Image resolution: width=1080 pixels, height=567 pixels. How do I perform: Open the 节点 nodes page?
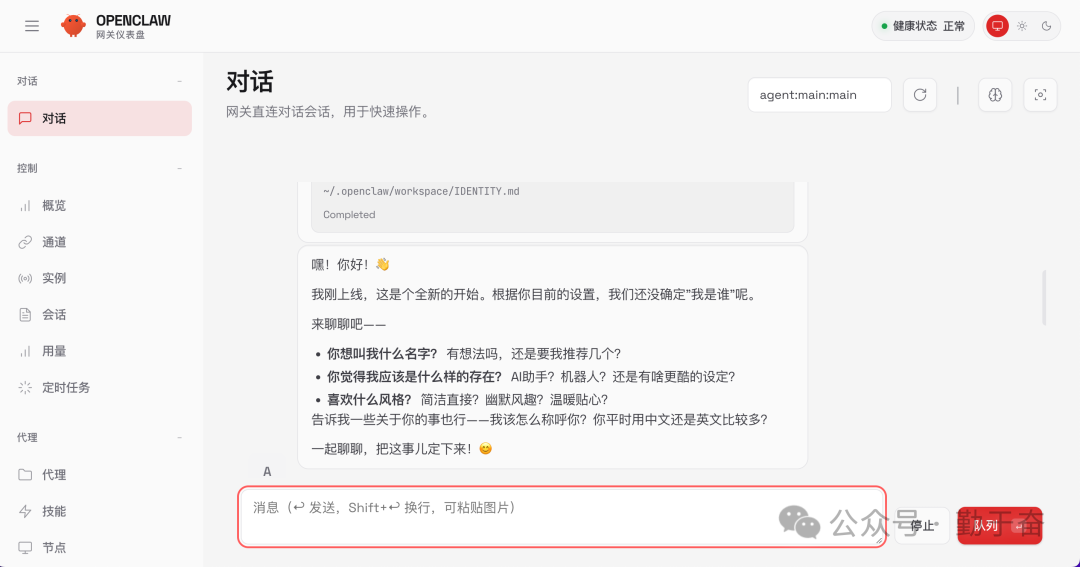100,548
